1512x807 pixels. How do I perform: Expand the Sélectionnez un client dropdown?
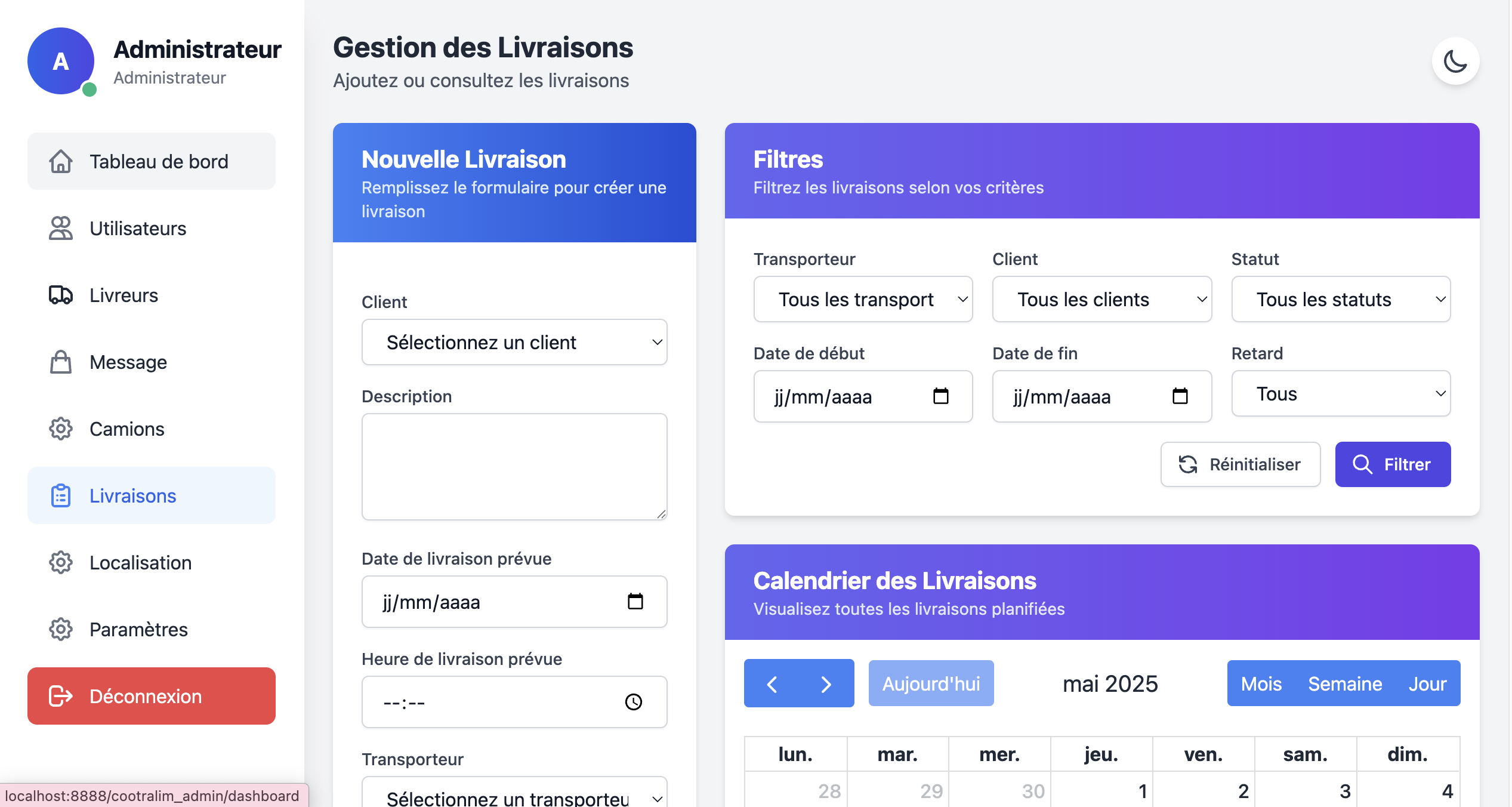514,342
